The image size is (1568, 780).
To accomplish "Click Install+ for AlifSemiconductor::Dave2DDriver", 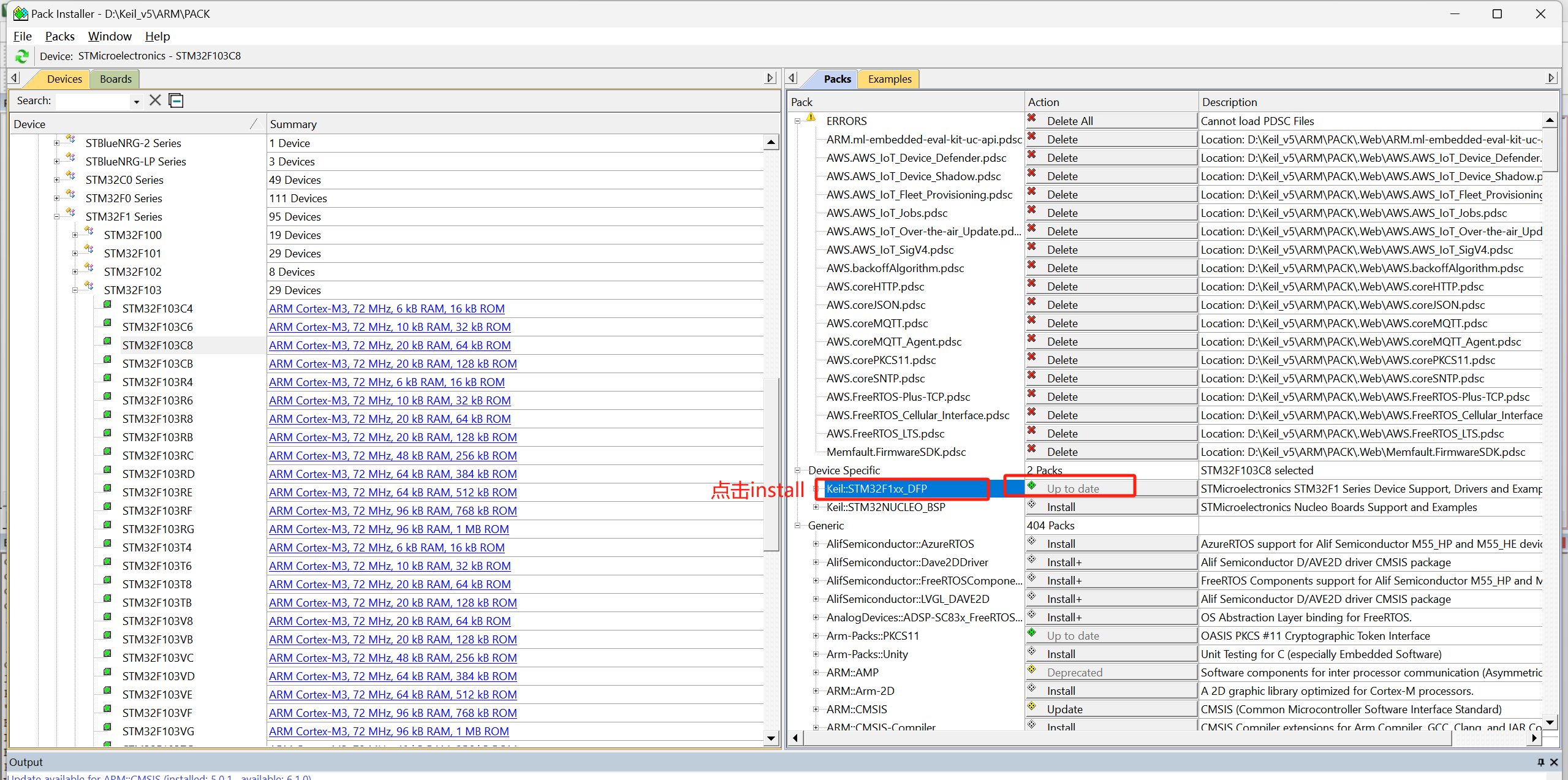I will 1112,562.
